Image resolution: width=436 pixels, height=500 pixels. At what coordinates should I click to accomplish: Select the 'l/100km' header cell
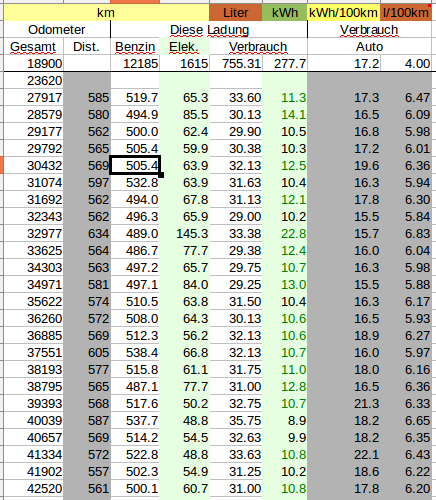click(406, 13)
